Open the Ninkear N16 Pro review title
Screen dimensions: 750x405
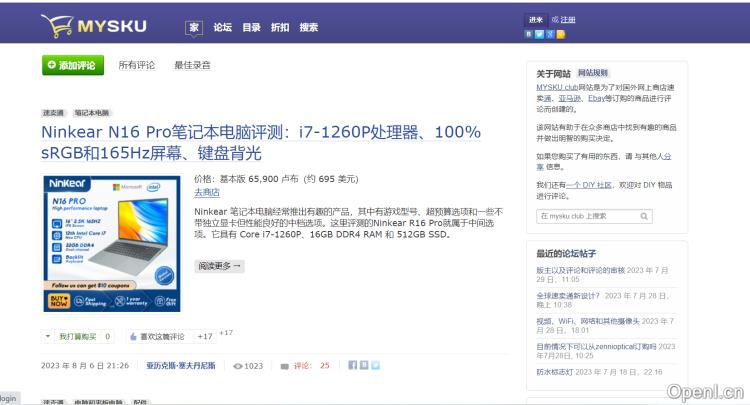261,142
